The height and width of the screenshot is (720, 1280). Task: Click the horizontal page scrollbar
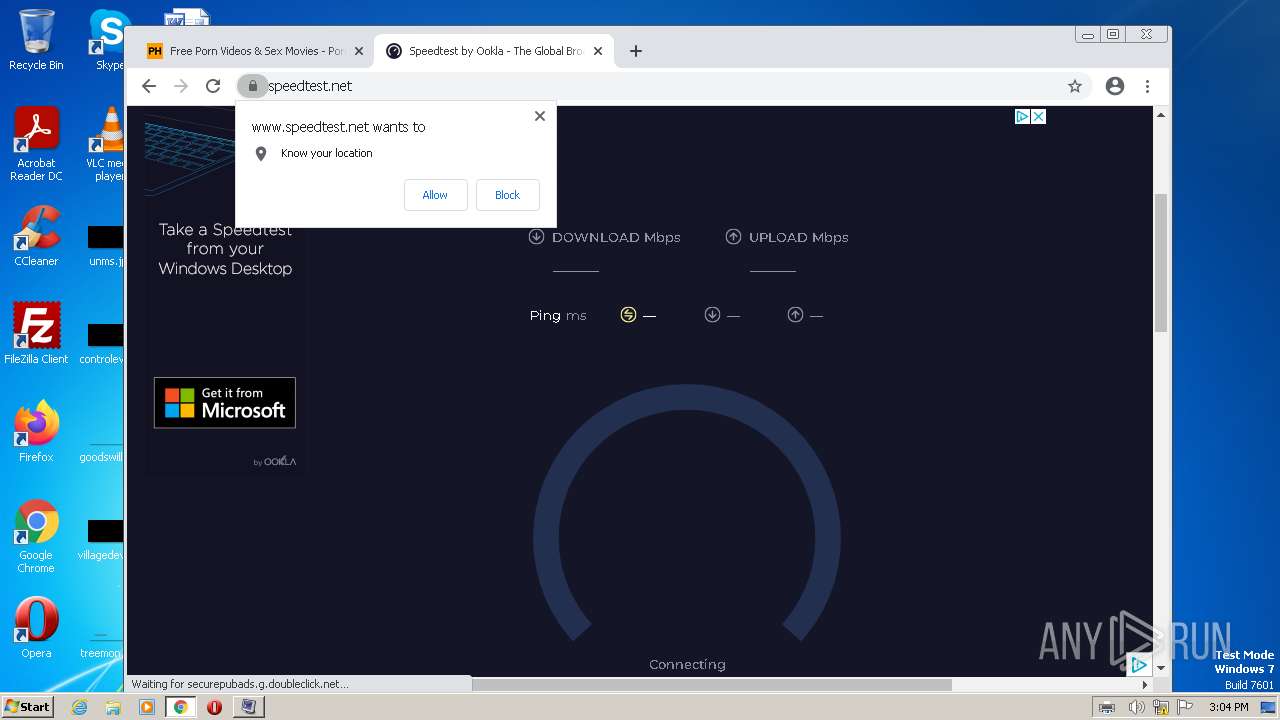[712, 685]
